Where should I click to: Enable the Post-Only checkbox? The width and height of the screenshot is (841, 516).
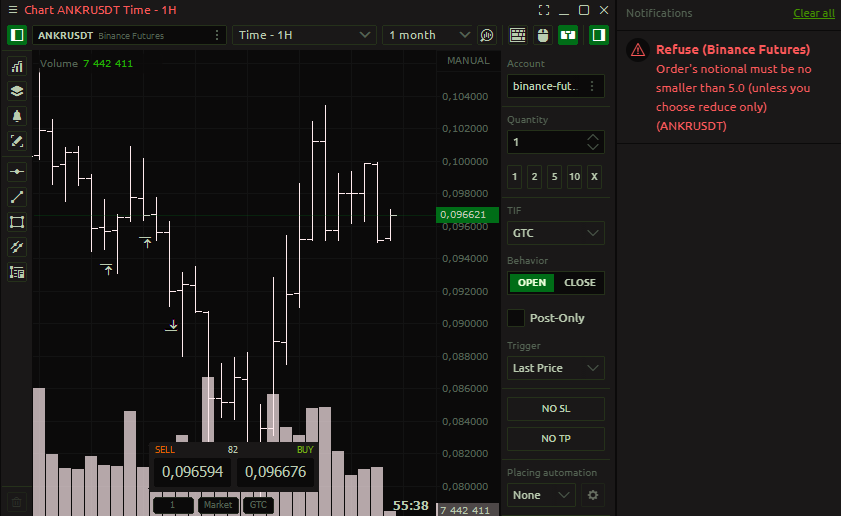516,318
